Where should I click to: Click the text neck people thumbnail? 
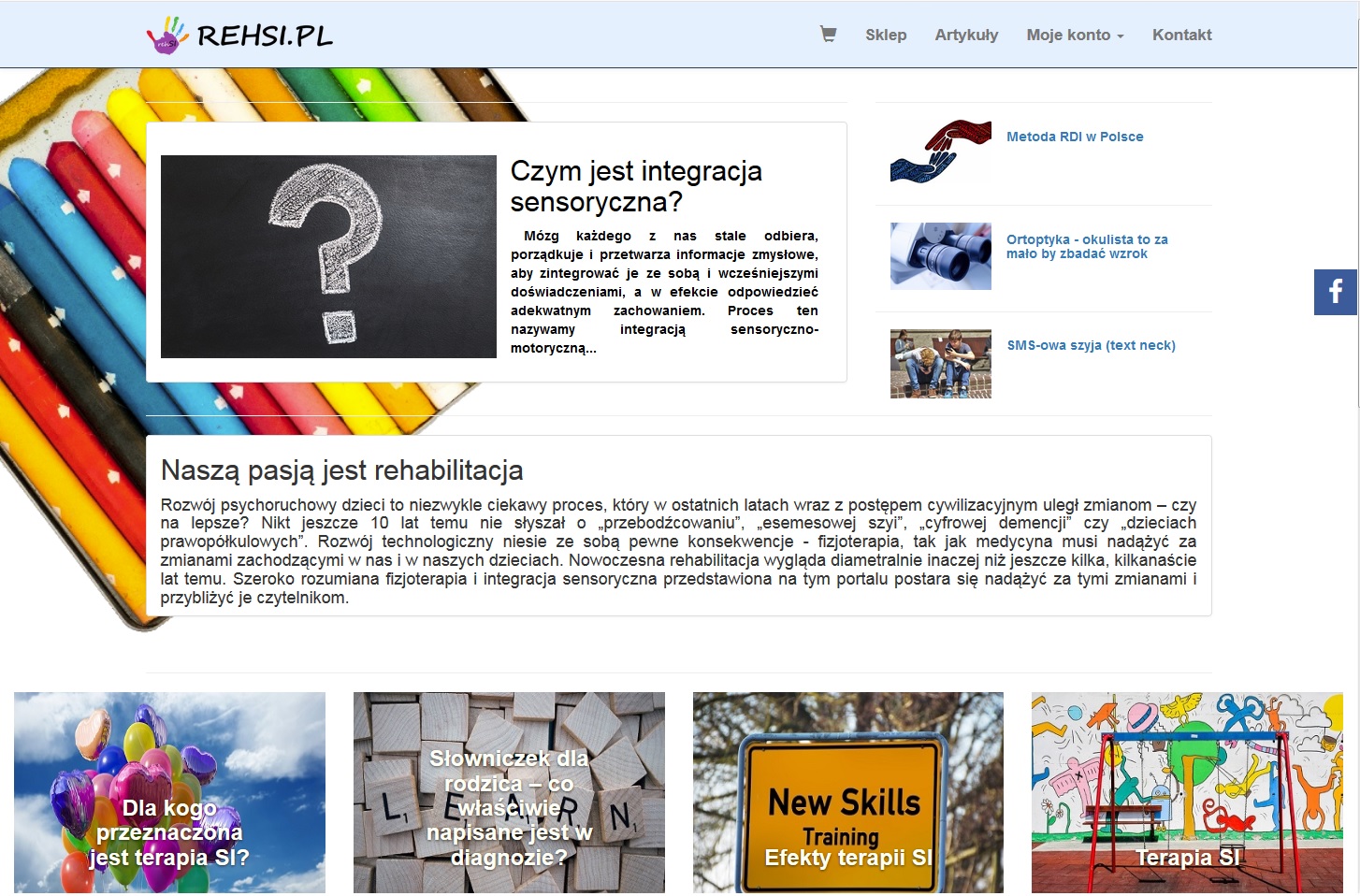tap(941, 364)
